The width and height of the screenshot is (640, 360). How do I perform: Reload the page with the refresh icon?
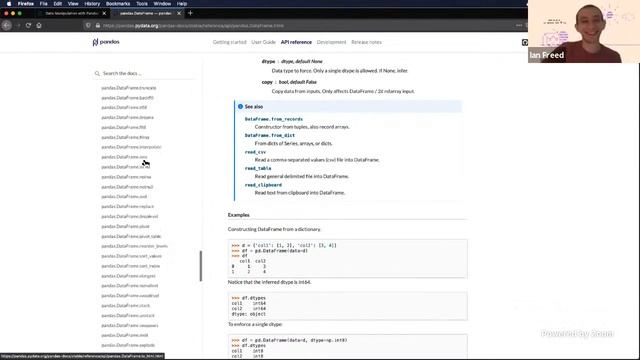coord(28,25)
